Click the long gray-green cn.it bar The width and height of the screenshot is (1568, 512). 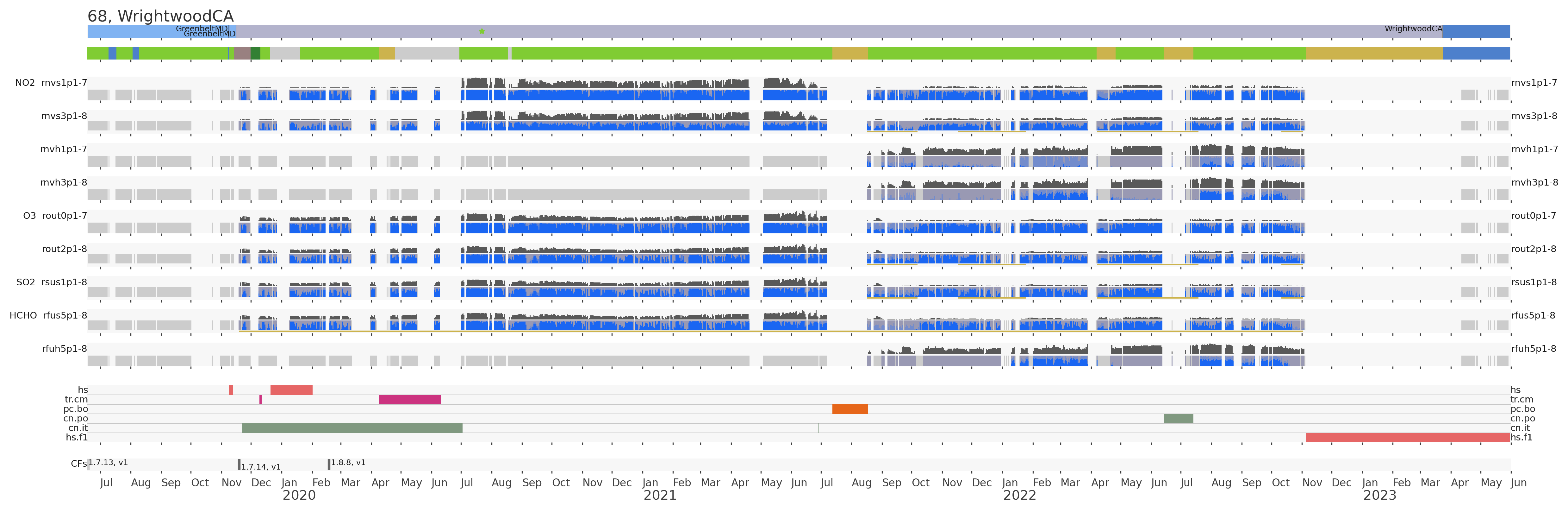[x=352, y=428]
